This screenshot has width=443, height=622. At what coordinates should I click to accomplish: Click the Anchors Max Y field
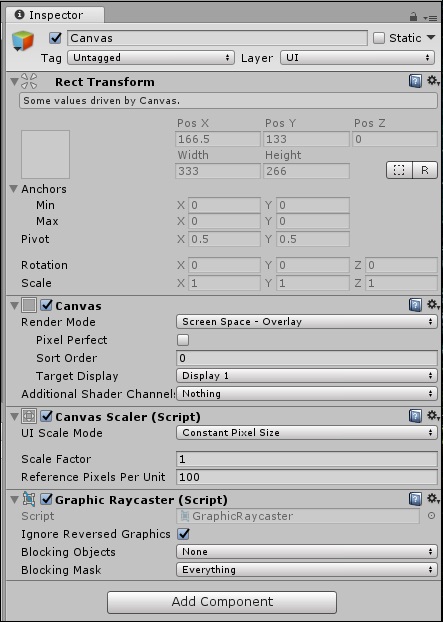(x=313, y=221)
